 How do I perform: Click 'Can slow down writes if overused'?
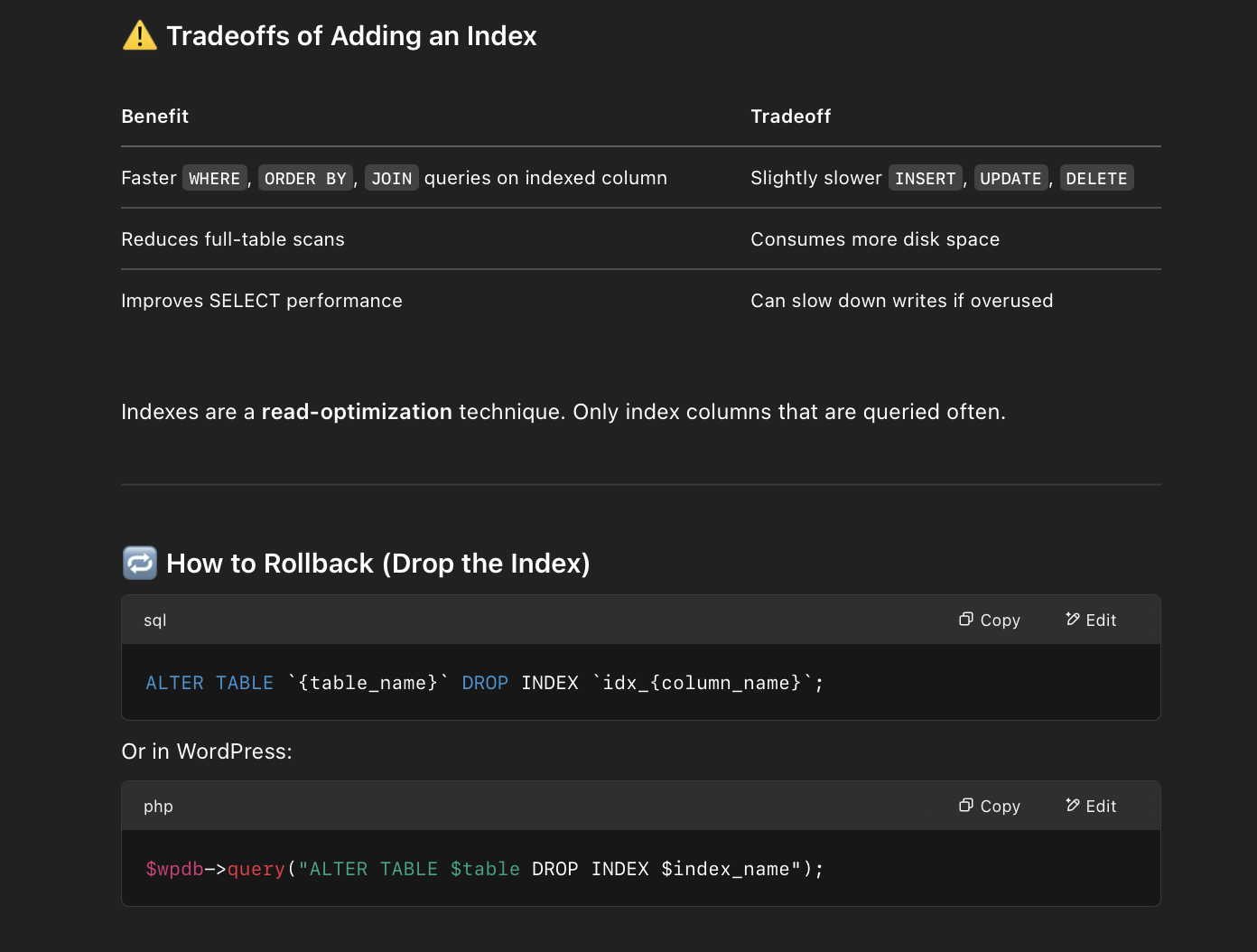pos(902,301)
